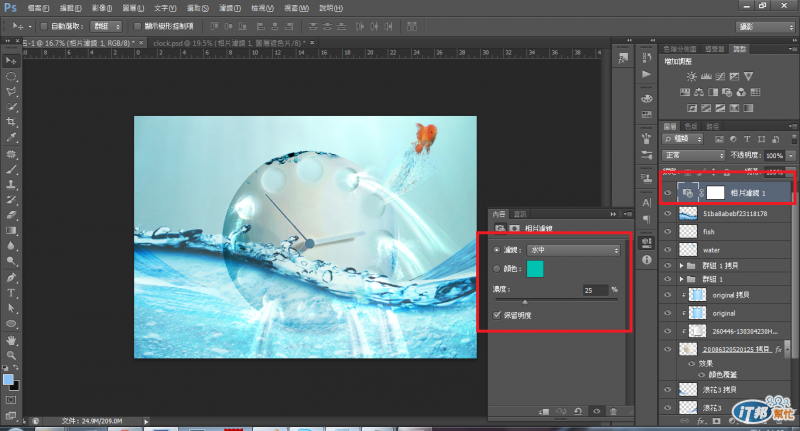800x431 pixels.
Task: Switch to the 資訊 tab in Properties
Action: [520, 214]
